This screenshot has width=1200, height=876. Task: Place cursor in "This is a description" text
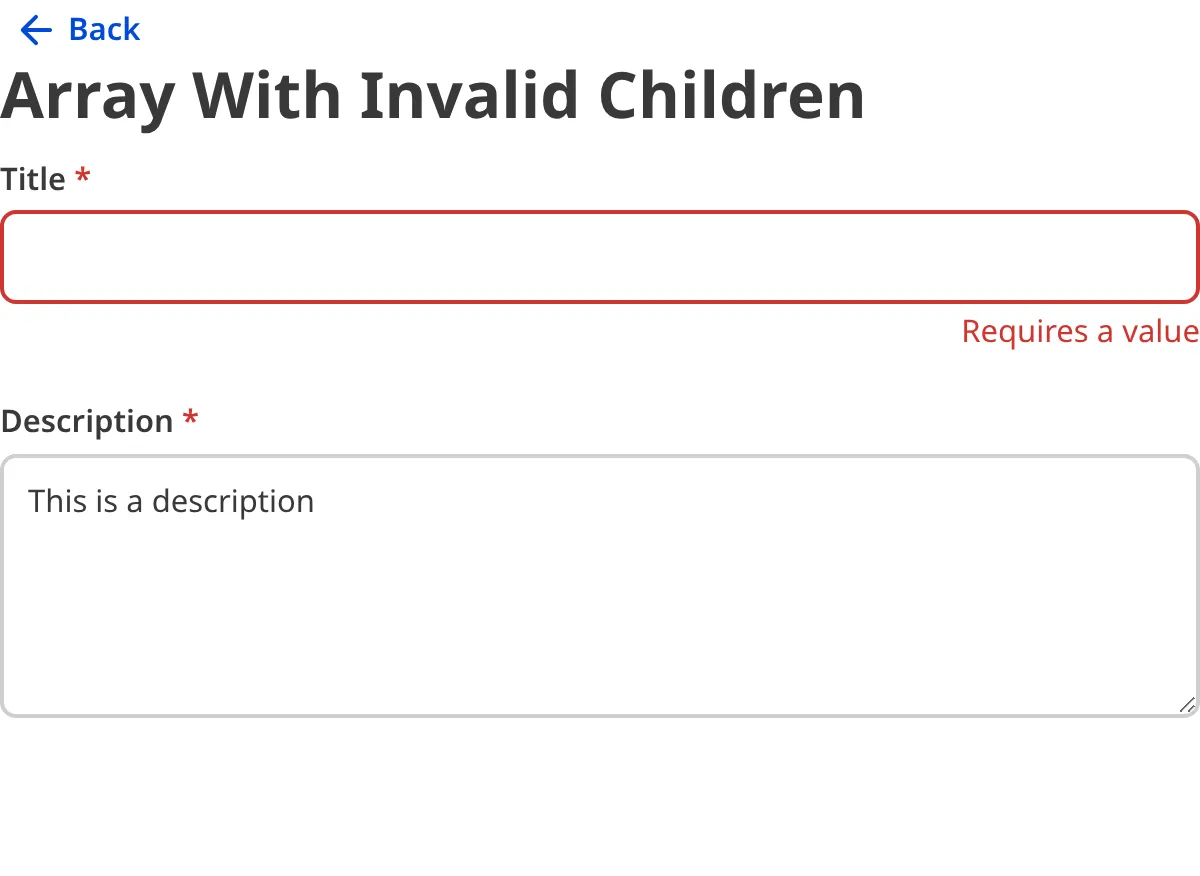click(171, 501)
